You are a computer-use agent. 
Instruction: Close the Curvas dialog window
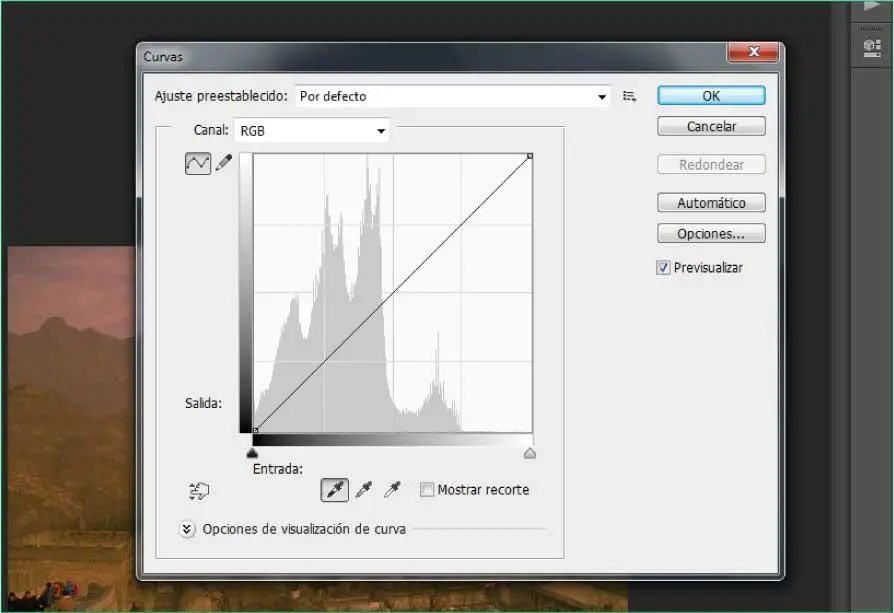coord(753,53)
